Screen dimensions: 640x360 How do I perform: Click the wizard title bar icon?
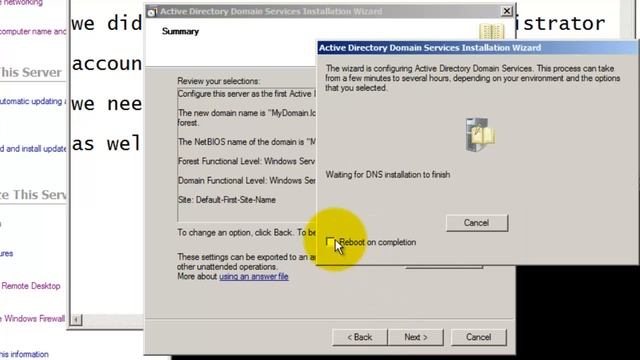click(x=151, y=12)
